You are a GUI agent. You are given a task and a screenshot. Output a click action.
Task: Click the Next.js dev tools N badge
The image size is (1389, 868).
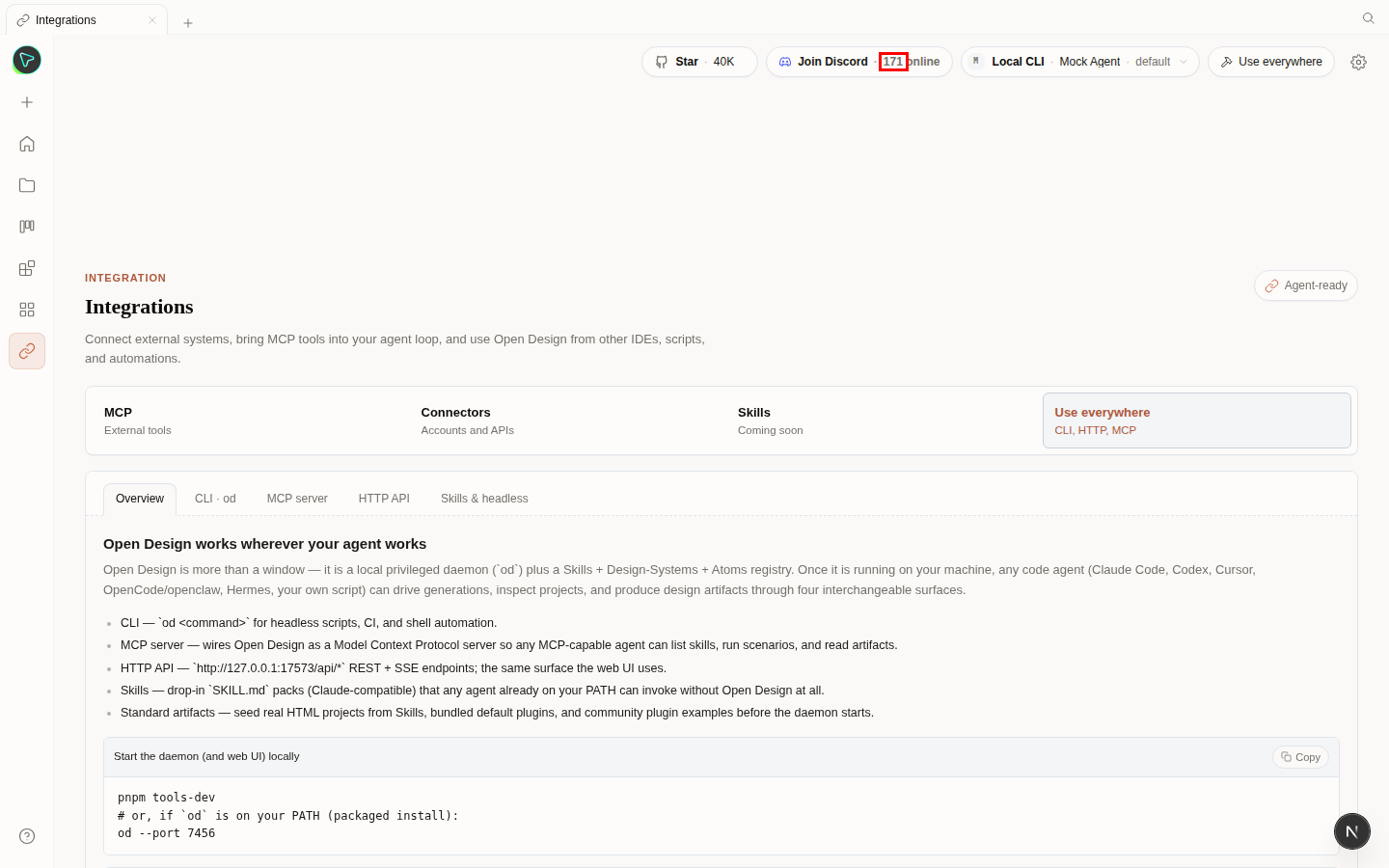click(1352, 831)
